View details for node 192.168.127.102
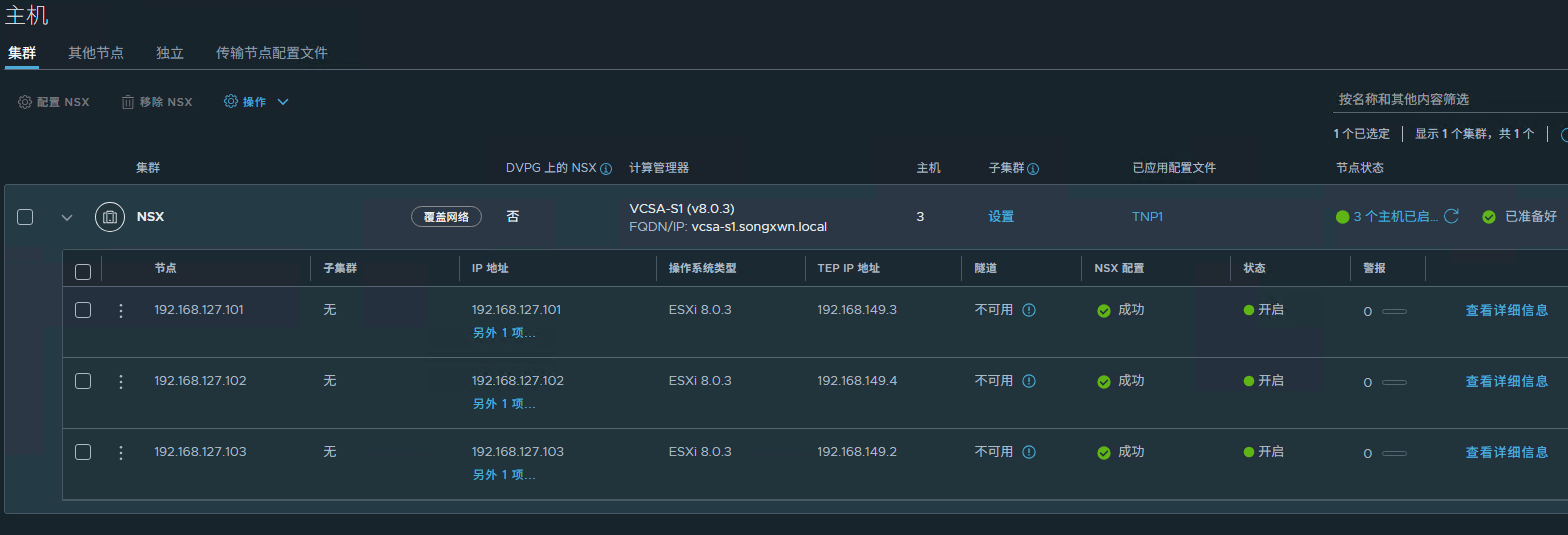Image resolution: width=1568 pixels, height=535 pixels. coord(1506,381)
